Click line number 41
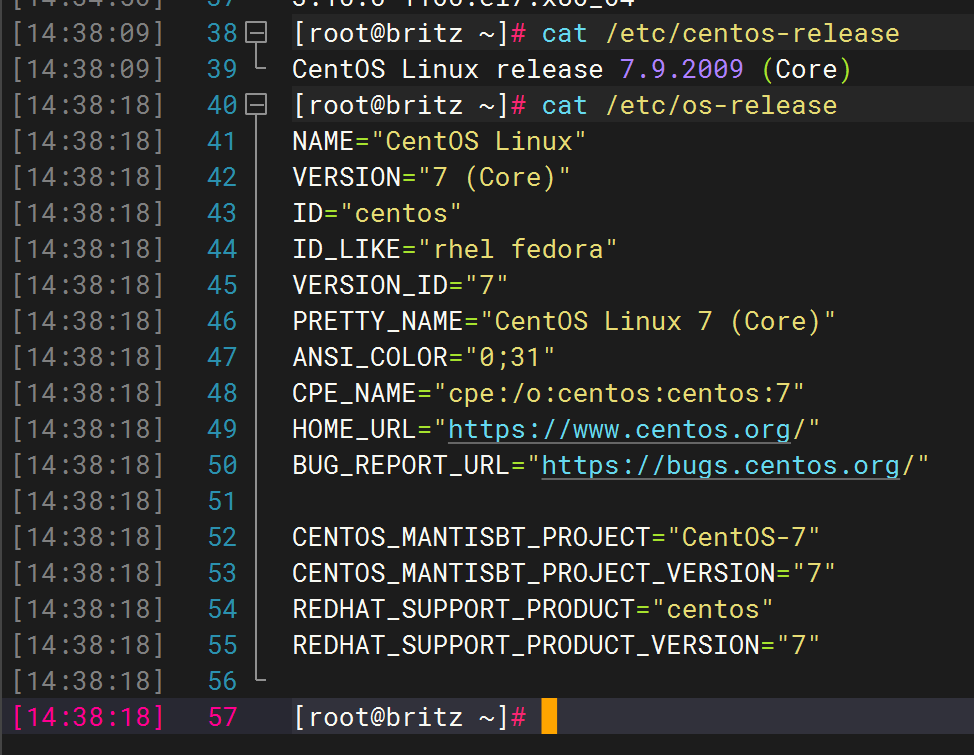The image size is (974, 755). 222,141
